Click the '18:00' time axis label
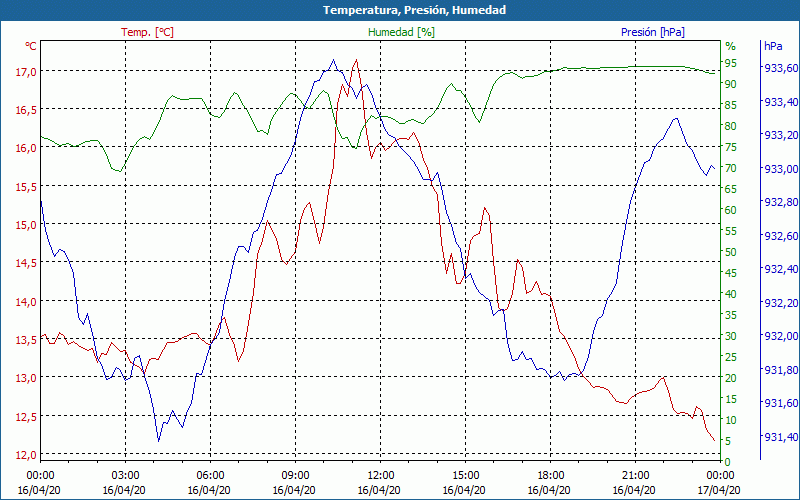Image resolution: width=800 pixels, height=500 pixels. 551,476
